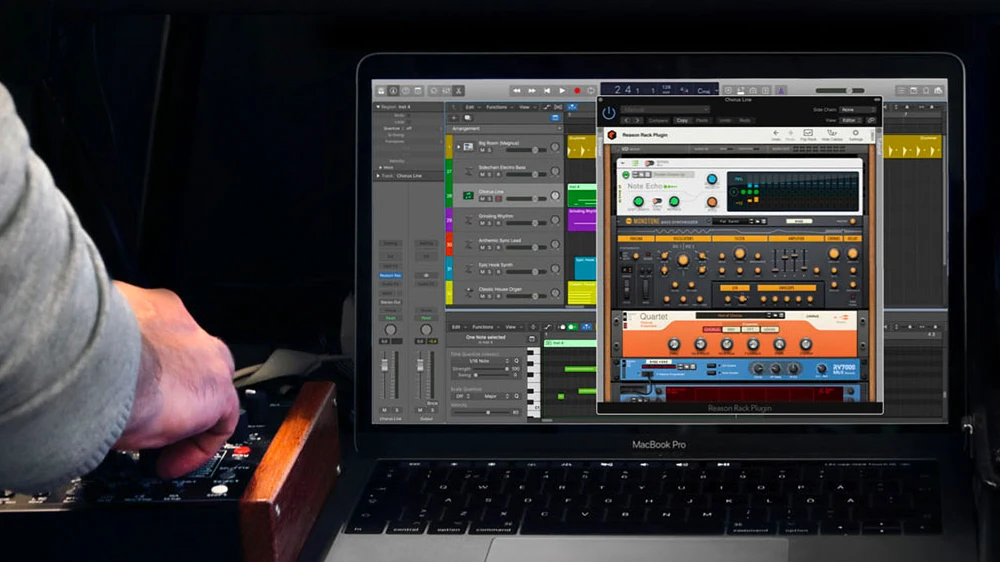This screenshot has height=562, width=1000.
Task: Toggle the plugin power bypass button
Action: [x=608, y=112]
